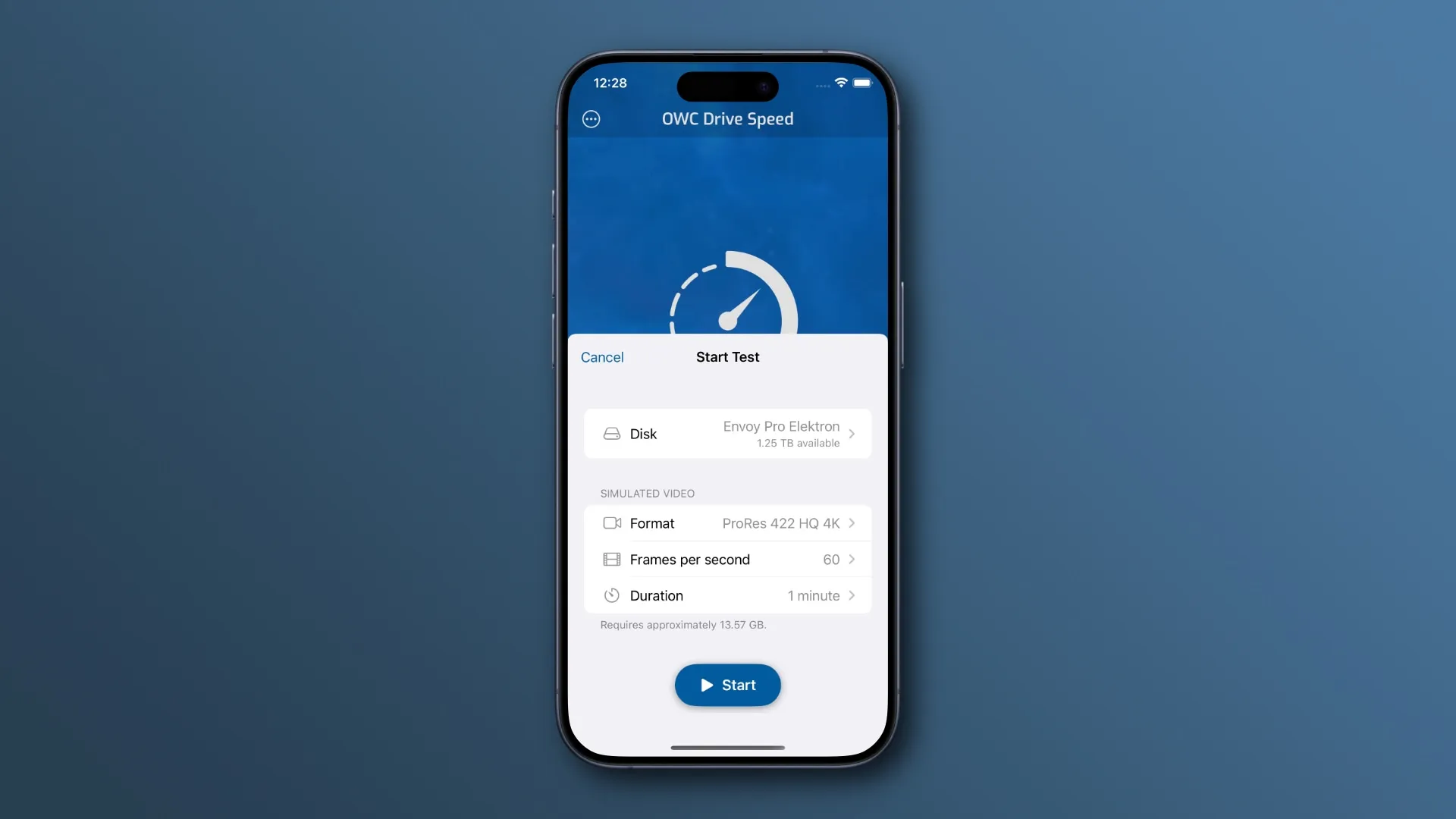Select Cancel to dismiss the panel

click(602, 357)
